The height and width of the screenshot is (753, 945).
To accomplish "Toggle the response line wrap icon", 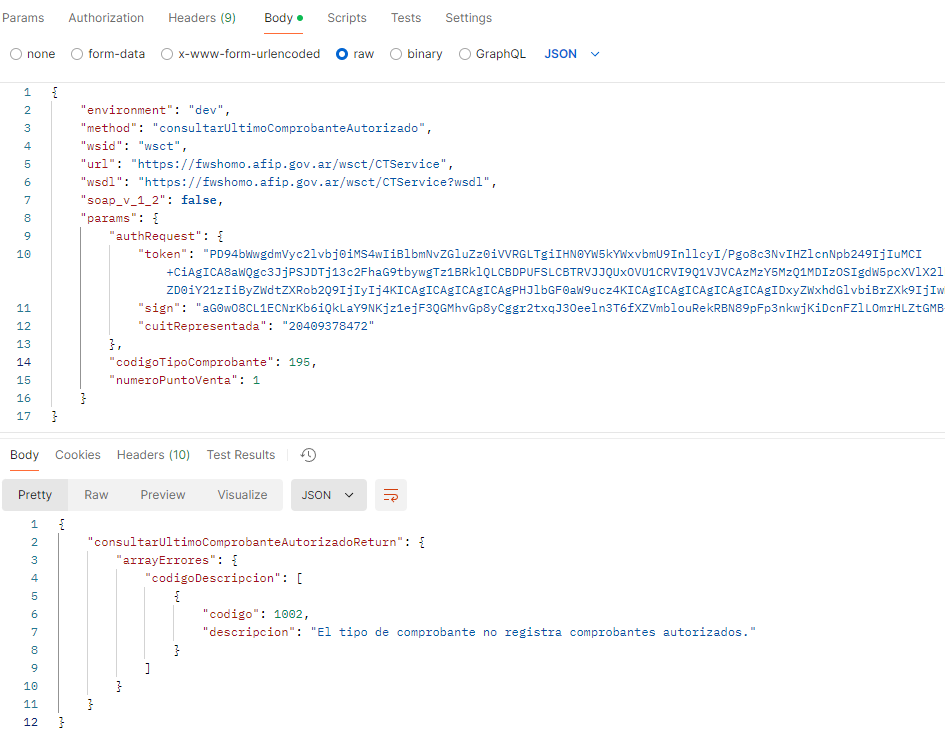I will coord(391,495).
